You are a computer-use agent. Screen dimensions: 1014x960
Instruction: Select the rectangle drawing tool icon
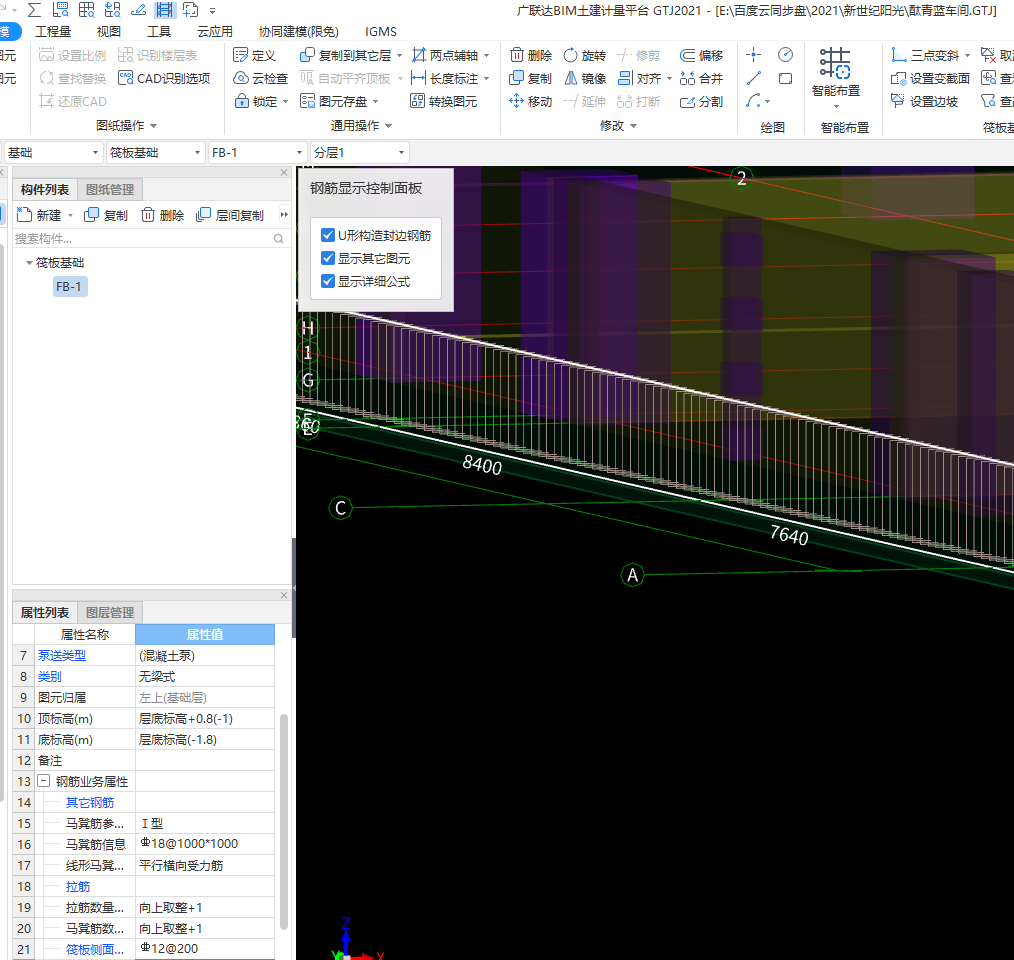pyautogui.click(x=785, y=78)
